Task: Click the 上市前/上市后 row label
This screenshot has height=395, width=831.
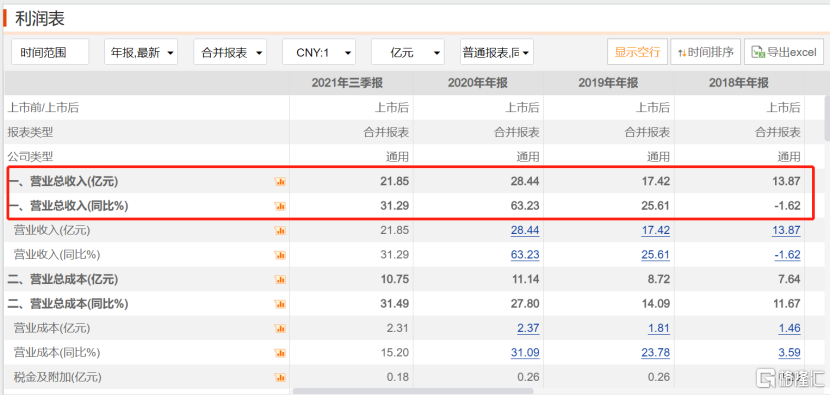Action: tap(43, 108)
